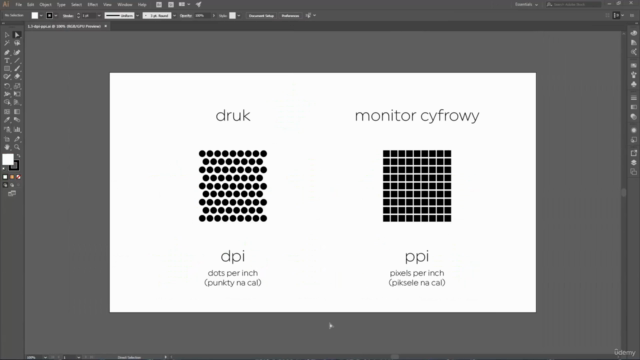The width and height of the screenshot is (640, 360).
Task: Select the Eyedropper tool
Action: coord(7,120)
